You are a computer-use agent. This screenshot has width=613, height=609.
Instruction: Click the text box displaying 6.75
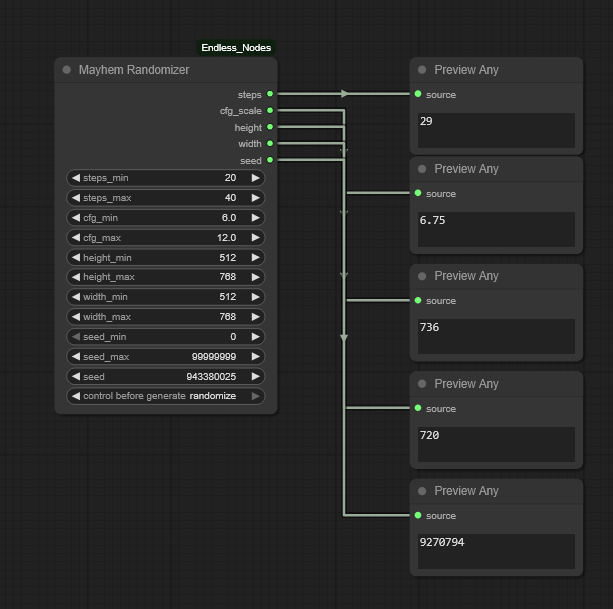tap(496, 229)
